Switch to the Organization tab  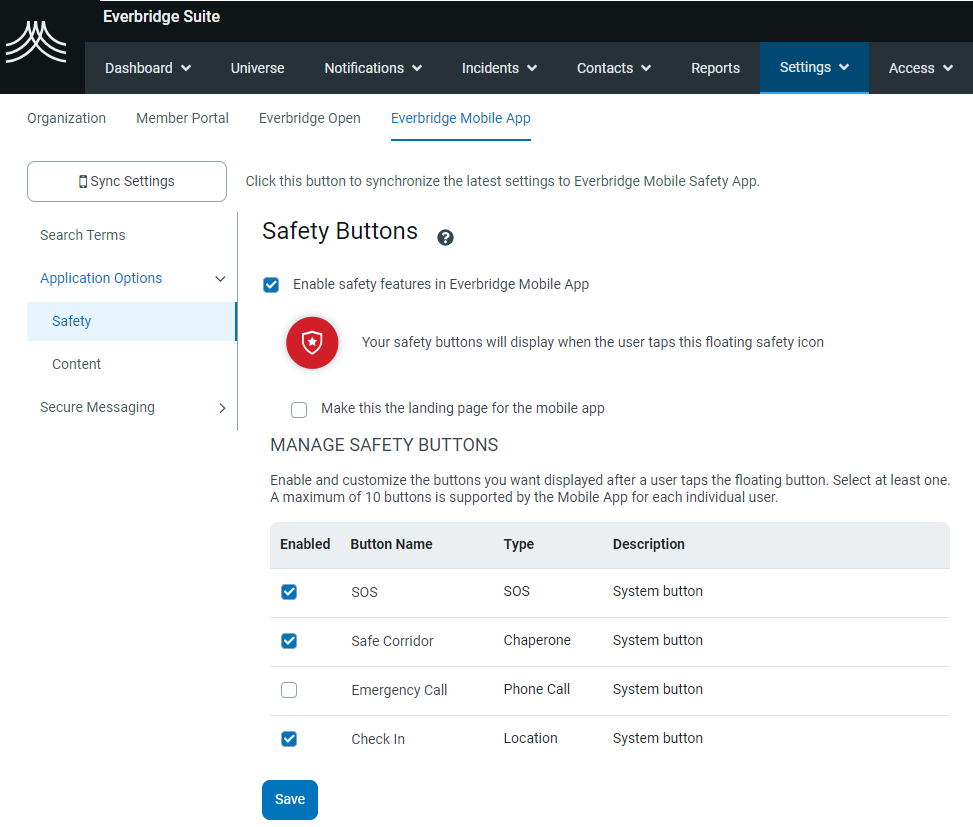coord(66,118)
